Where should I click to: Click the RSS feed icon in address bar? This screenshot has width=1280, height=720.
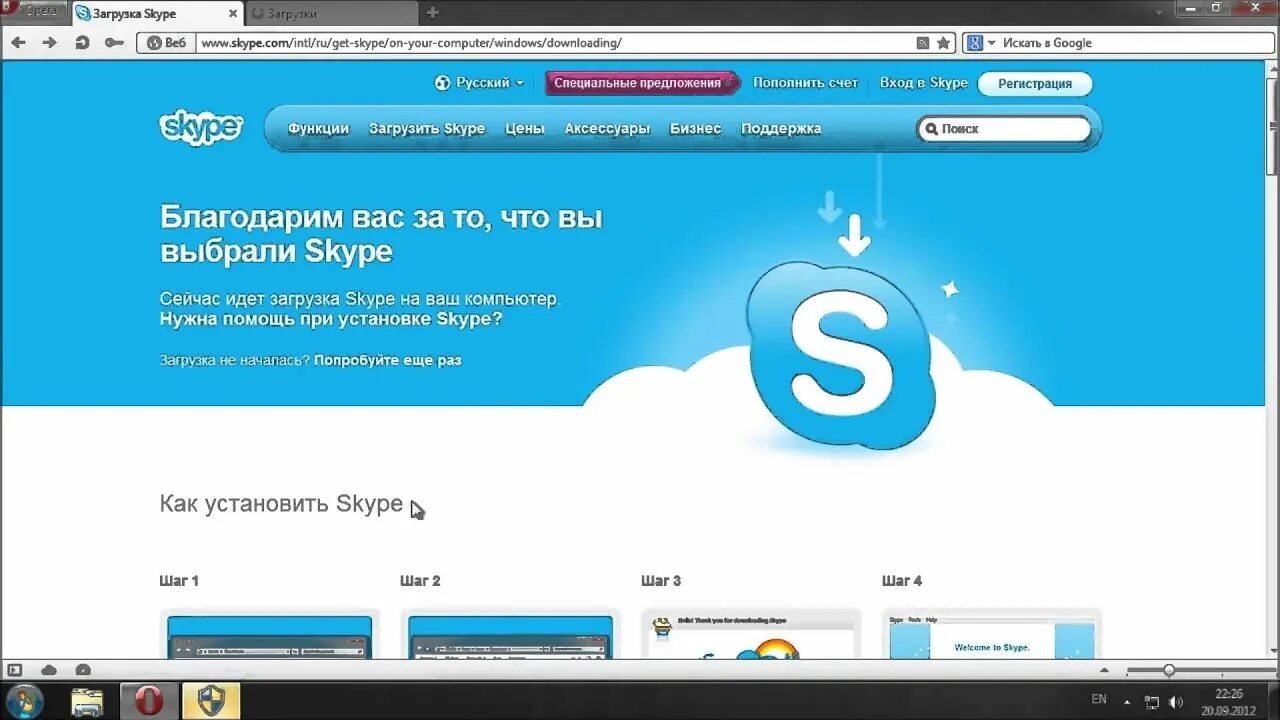[923, 43]
